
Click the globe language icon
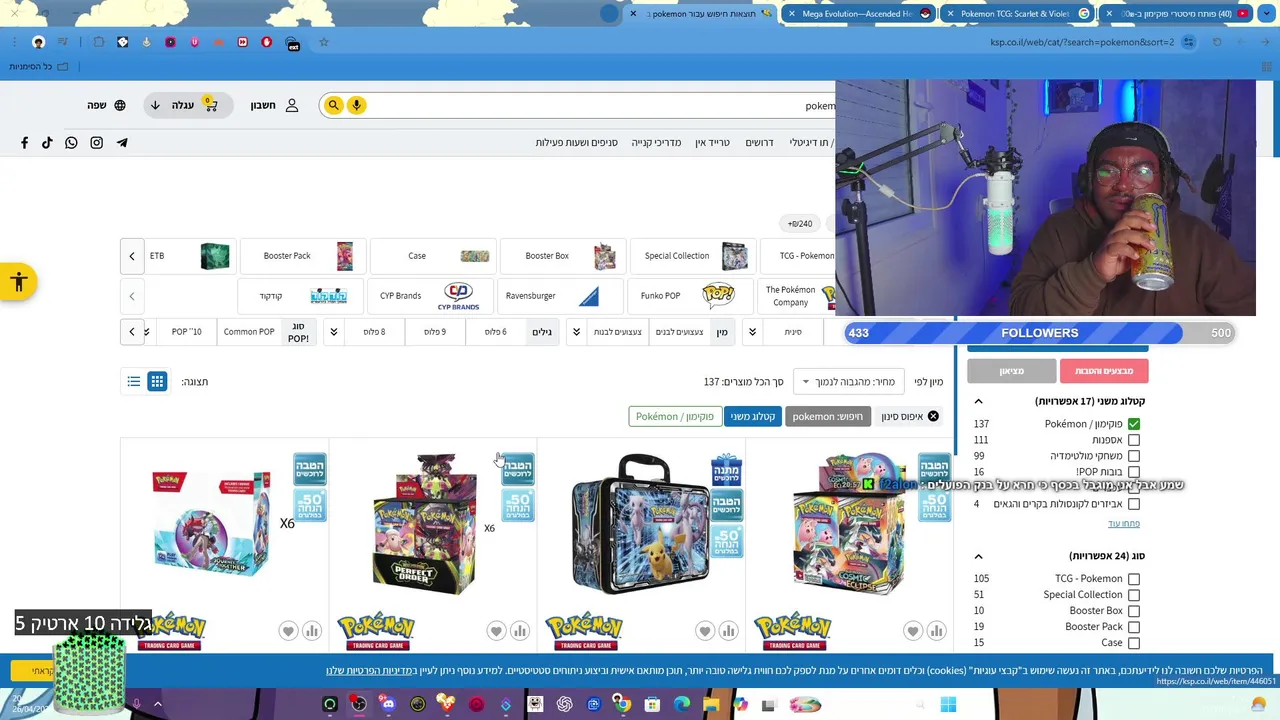point(120,105)
